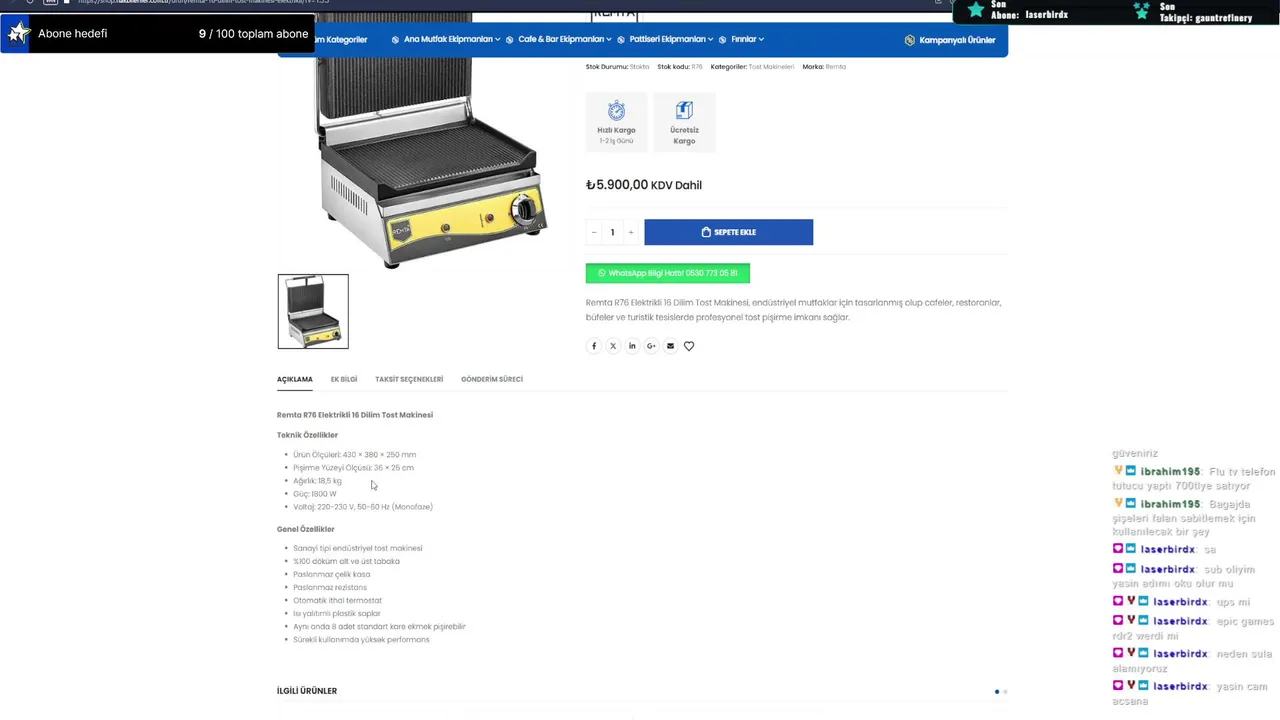1280x720 pixels.
Task: Add product with SEPETE EKLE button
Action: (729, 232)
